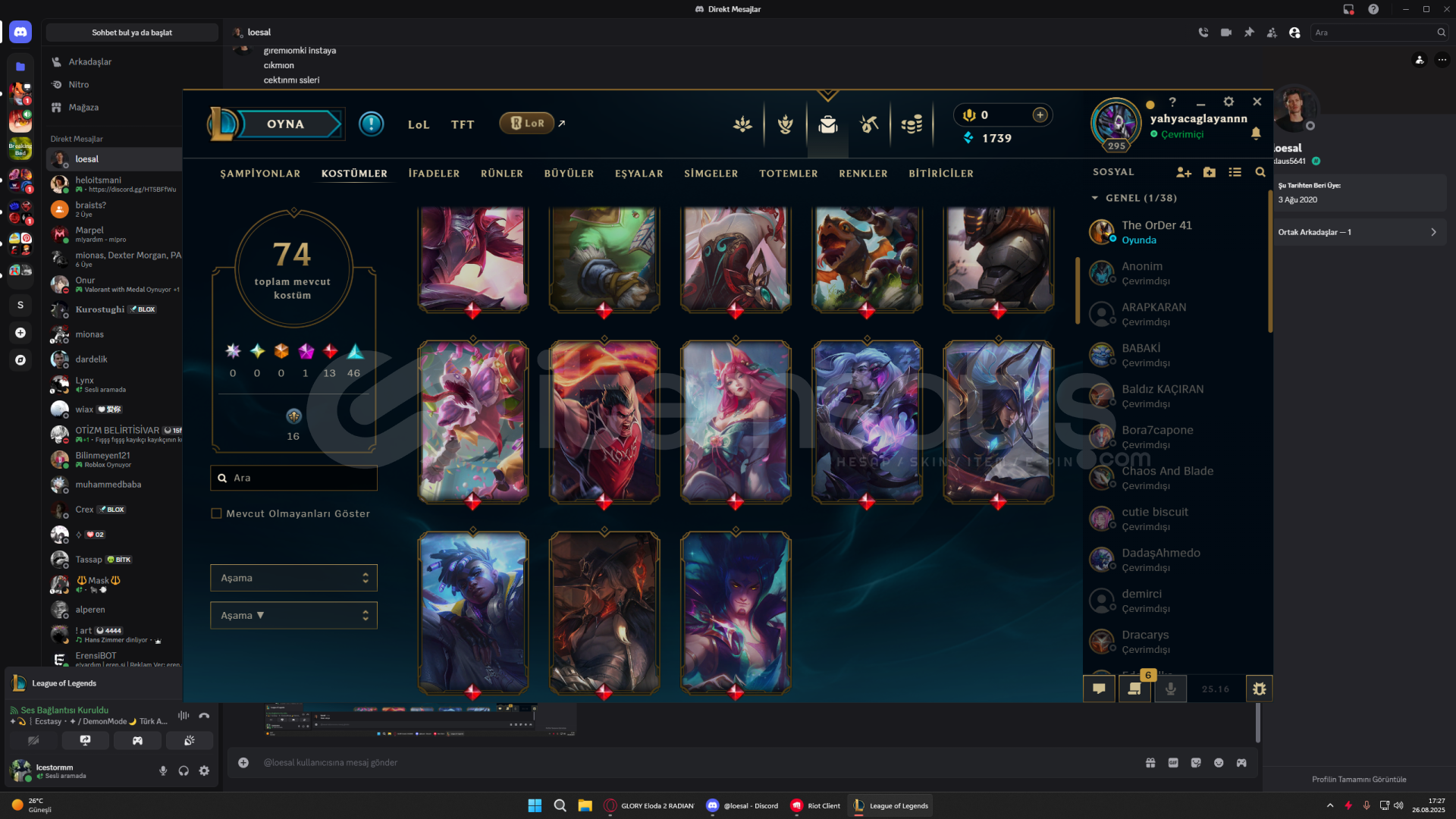
Task: Switch to the TFT game tab
Action: [462, 124]
